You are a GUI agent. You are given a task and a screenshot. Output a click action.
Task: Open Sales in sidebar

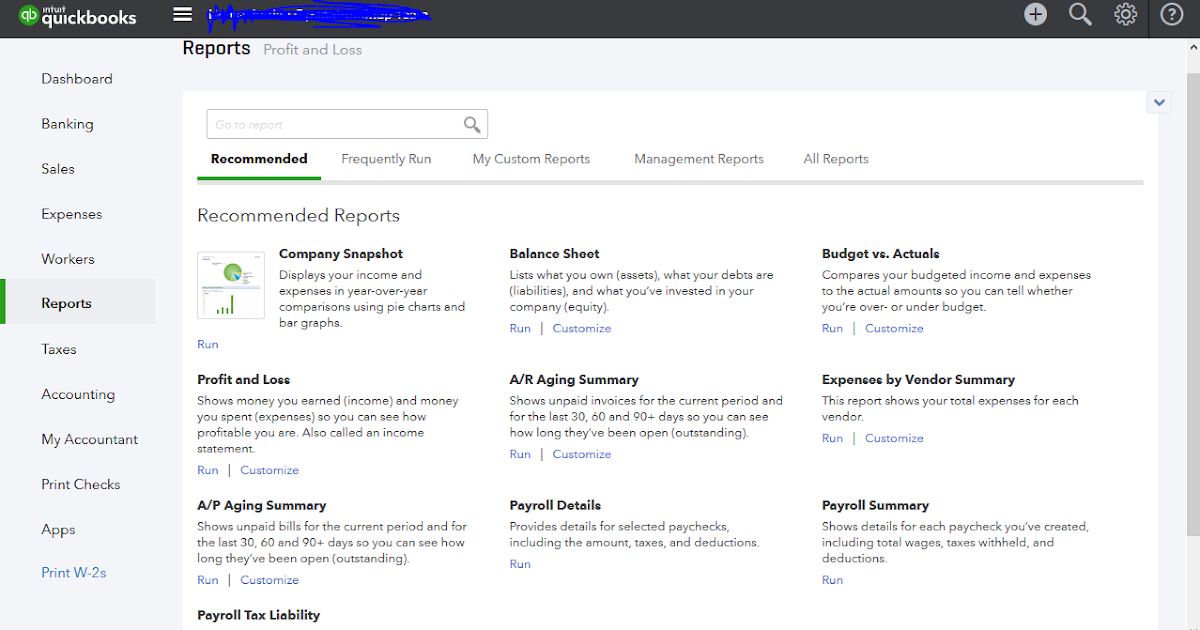pos(58,169)
